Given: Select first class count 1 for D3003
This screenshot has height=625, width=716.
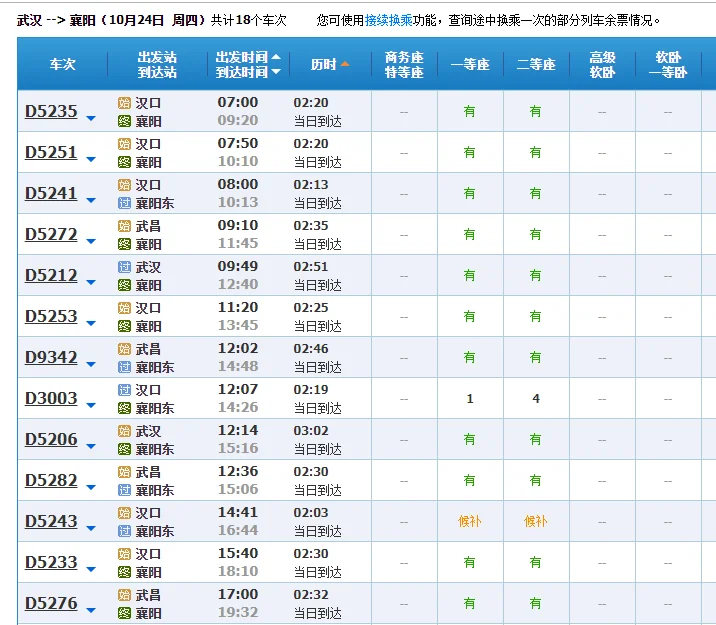Looking at the screenshot, I should click(469, 399).
